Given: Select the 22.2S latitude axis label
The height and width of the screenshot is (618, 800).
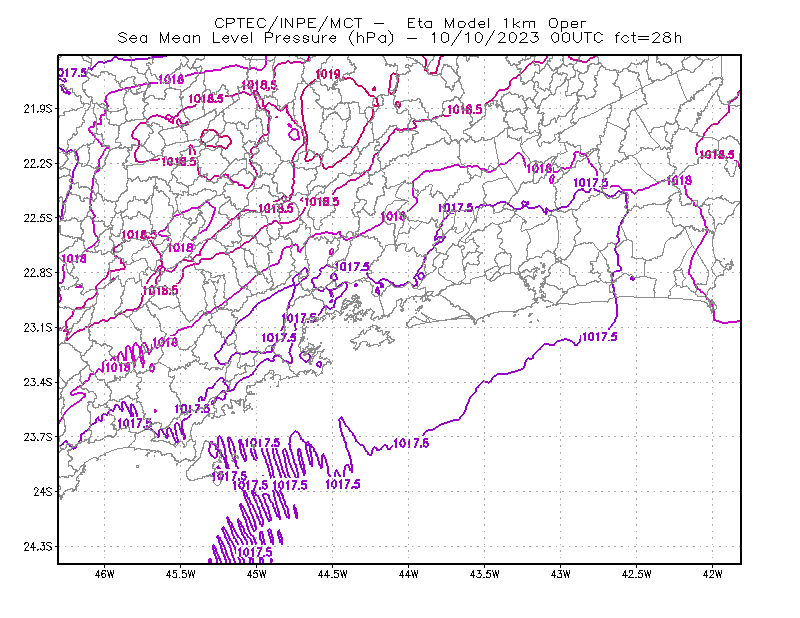Looking at the screenshot, I should pyautogui.click(x=38, y=163).
